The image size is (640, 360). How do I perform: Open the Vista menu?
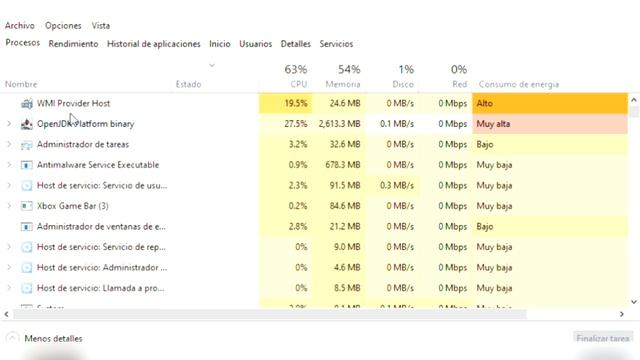tap(101, 26)
